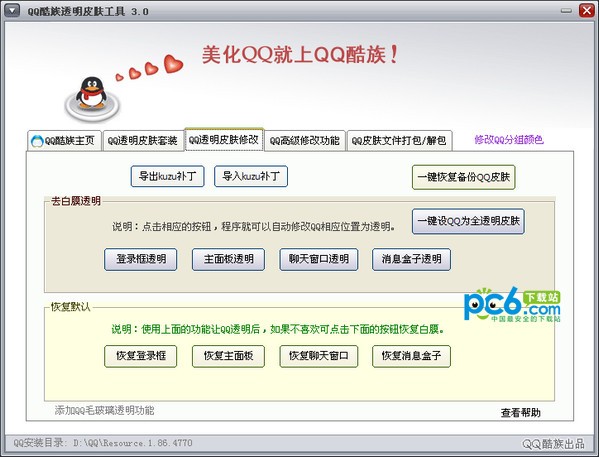599x457 pixels.
Task: Click the 聊天窗口透明 button
Action: pyautogui.click(x=319, y=259)
